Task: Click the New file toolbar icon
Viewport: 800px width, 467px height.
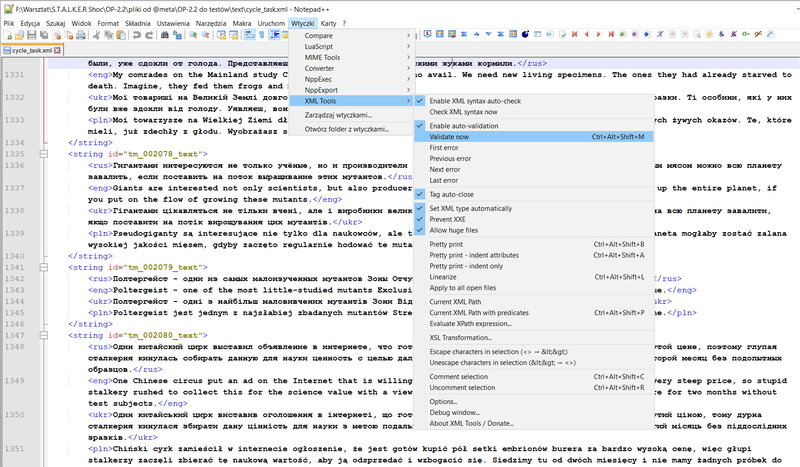Action: click(x=8, y=35)
